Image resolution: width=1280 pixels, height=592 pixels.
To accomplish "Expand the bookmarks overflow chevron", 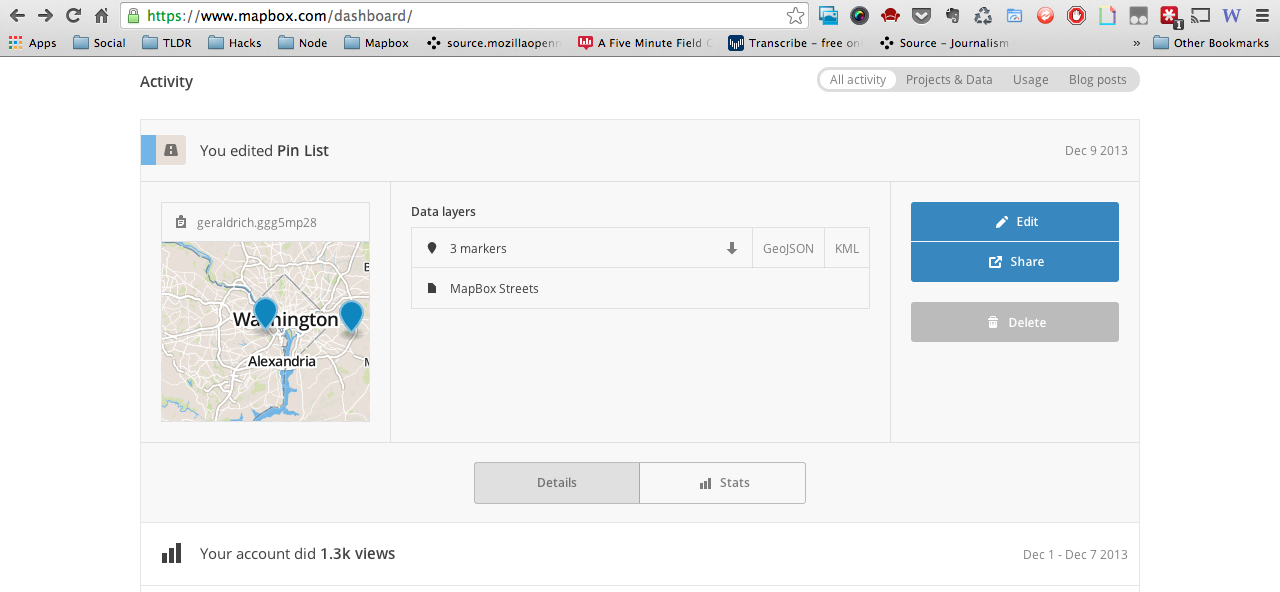I will point(1136,43).
